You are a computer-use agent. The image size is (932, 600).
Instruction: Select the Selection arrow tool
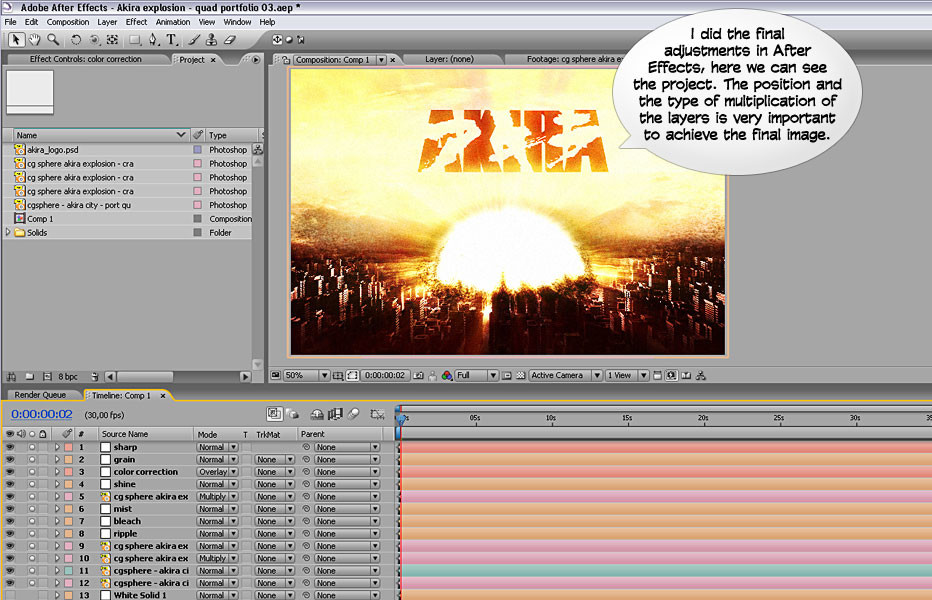(16, 40)
